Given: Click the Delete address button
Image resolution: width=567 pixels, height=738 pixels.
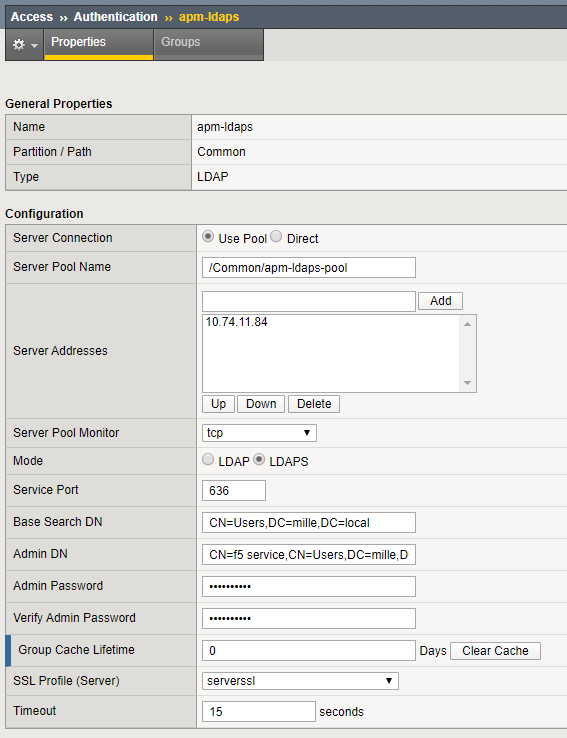Looking at the screenshot, I should point(314,404).
